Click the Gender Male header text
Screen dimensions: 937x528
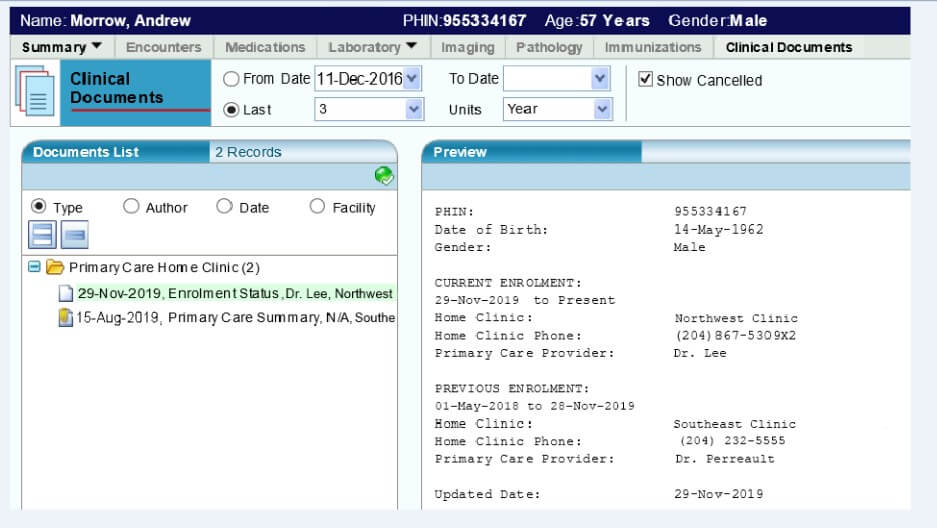click(x=718, y=21)
